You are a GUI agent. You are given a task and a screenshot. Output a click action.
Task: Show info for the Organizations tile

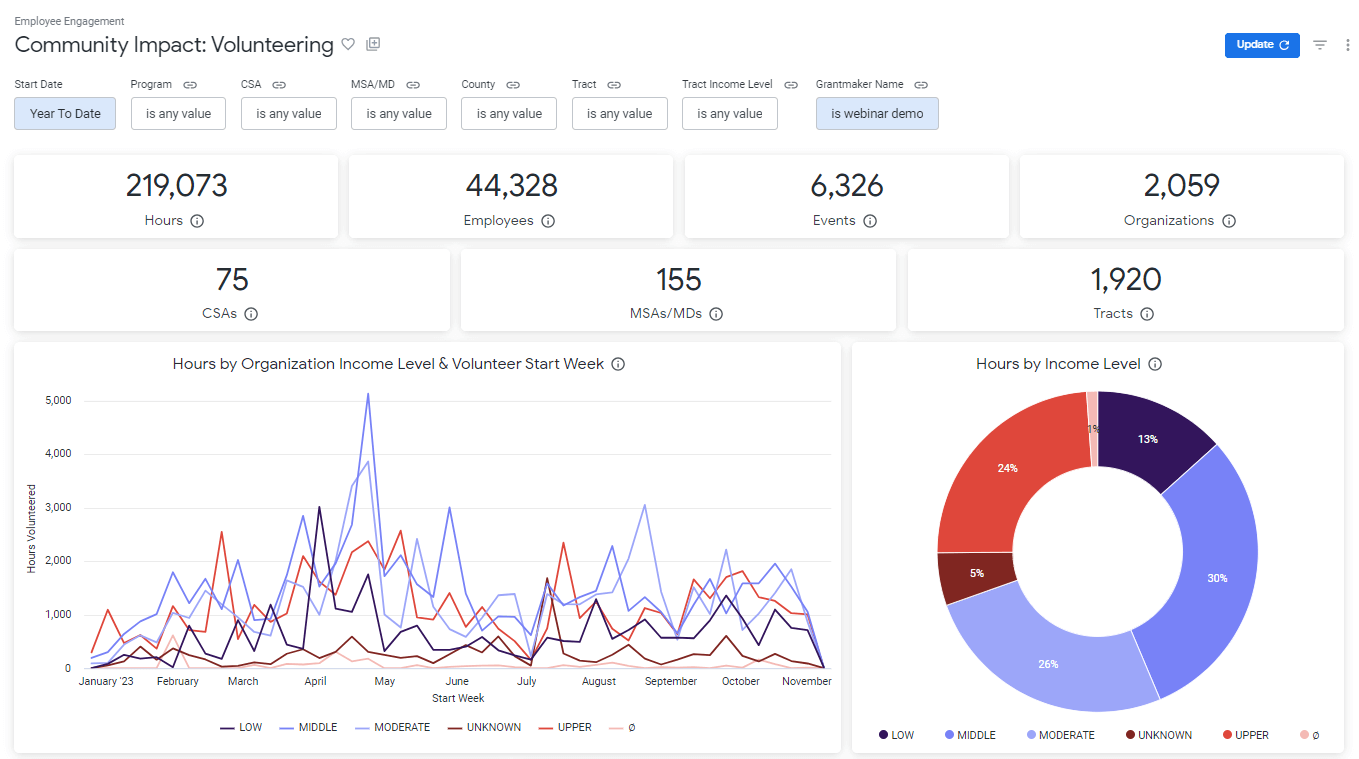[1229, 221]
